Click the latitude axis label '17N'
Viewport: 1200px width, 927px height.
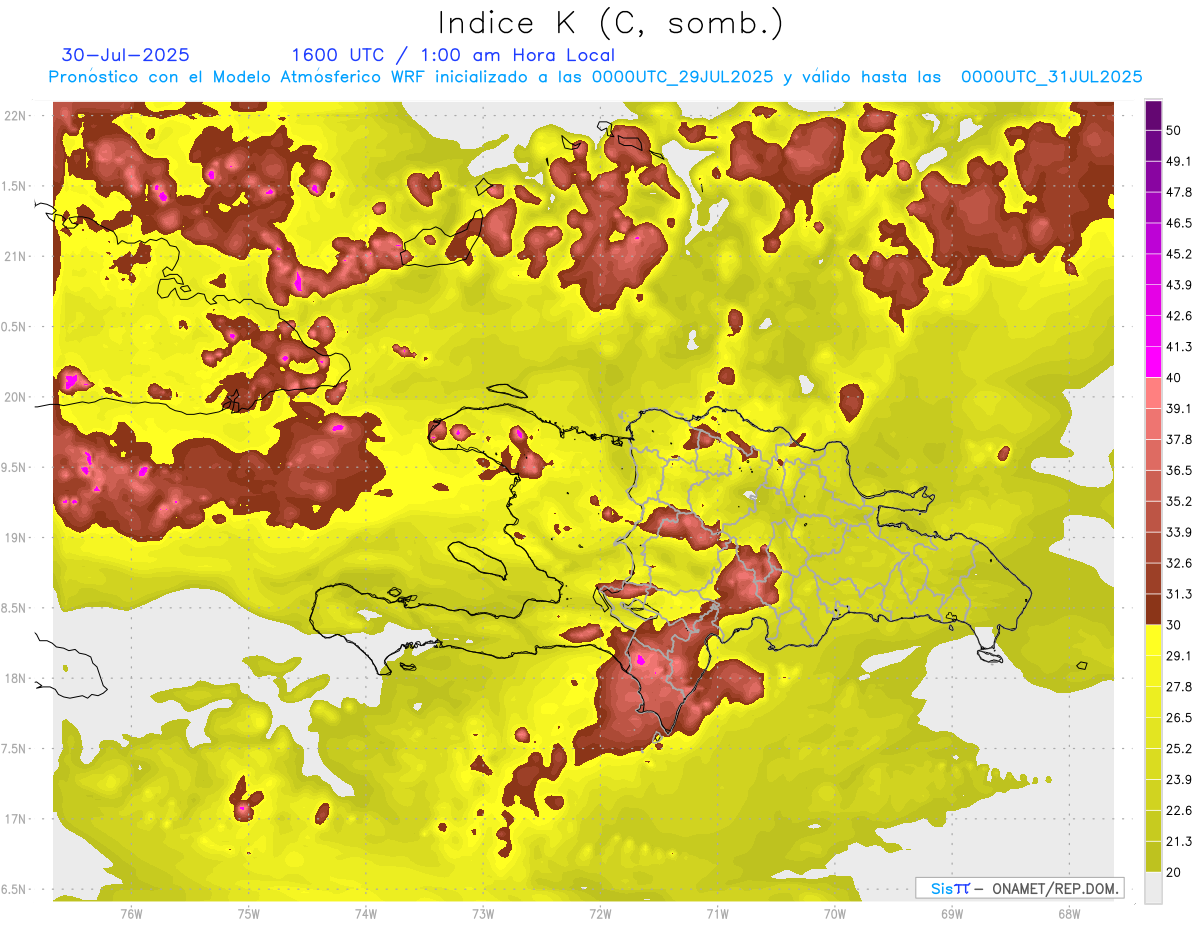[17, 819]
